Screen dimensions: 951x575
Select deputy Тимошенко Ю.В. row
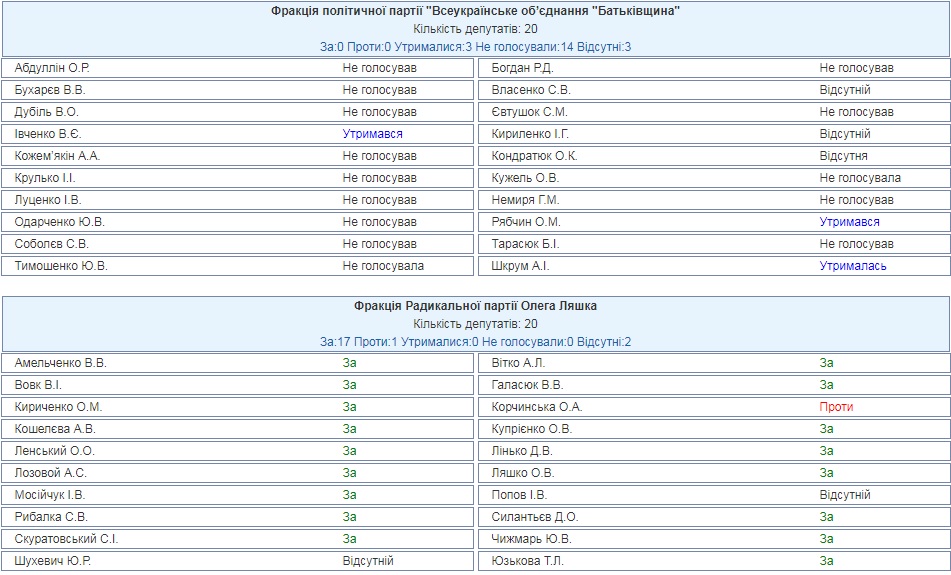[238, 266]
